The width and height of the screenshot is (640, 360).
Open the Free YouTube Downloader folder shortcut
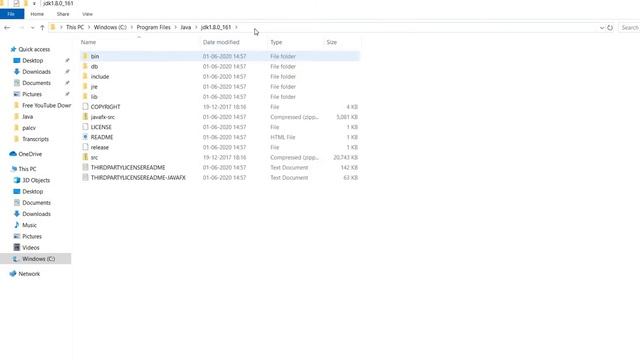click(x=47, y=105)
